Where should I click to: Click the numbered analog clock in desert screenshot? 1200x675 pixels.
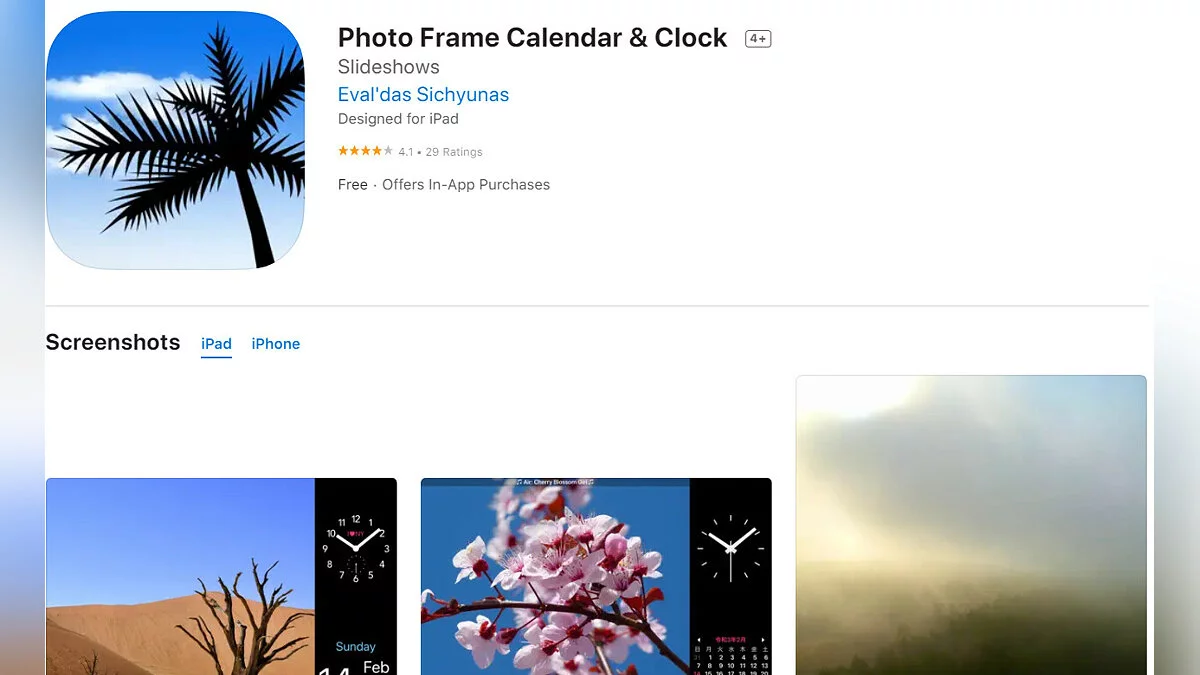pyautogui.click(x=355, y=548)
